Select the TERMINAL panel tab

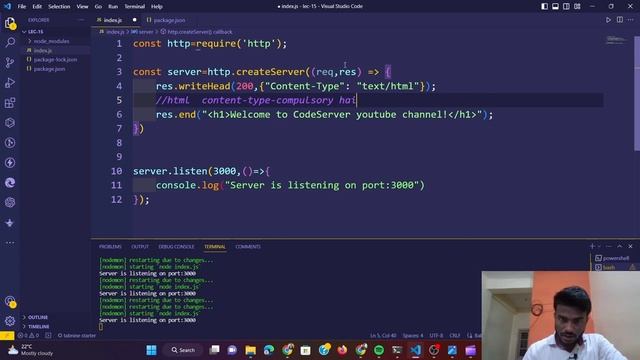click(x=215, y=247)
